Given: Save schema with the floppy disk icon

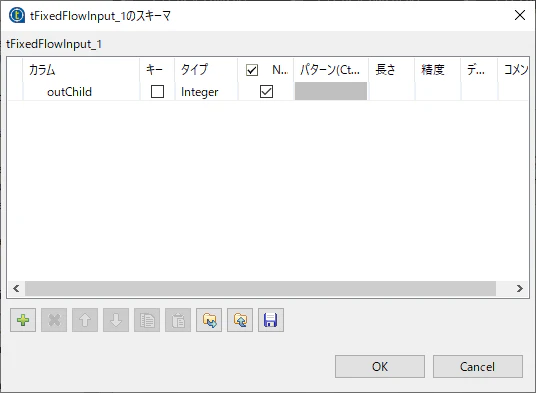Looking at the screenshot, I should 271,320.
